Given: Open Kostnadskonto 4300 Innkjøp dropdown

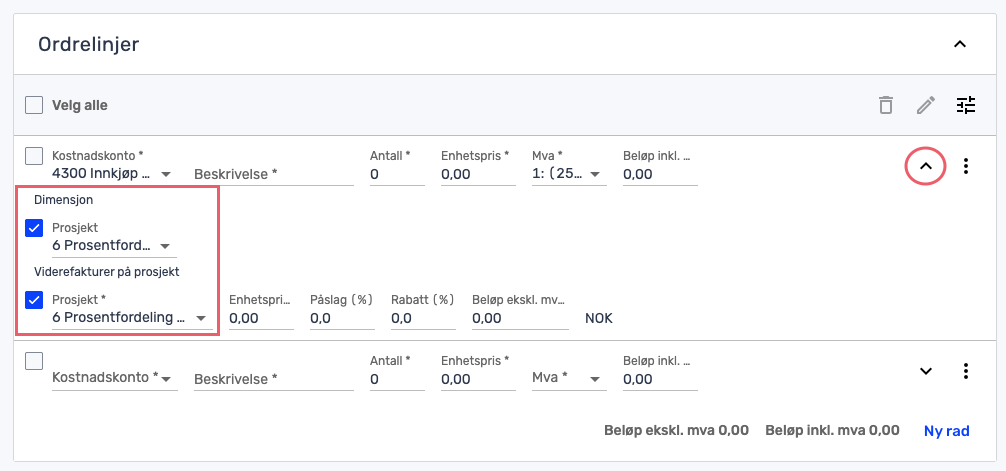Looking at the screenshot, I should click(x=114, y=174).
